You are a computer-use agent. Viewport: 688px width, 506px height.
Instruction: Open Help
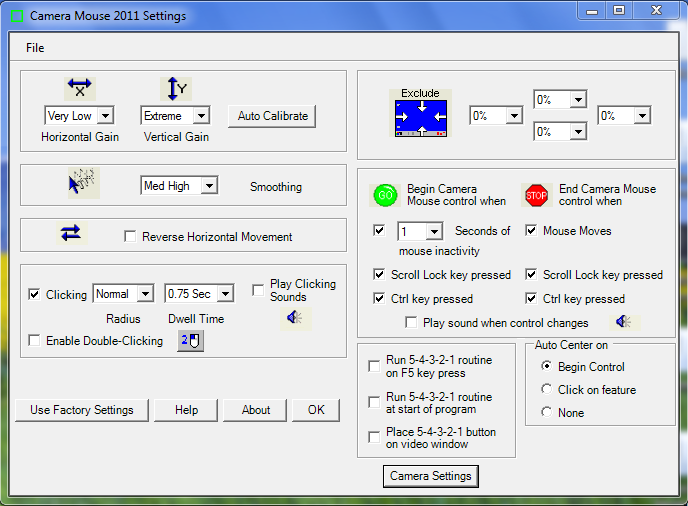pos(186,410)
